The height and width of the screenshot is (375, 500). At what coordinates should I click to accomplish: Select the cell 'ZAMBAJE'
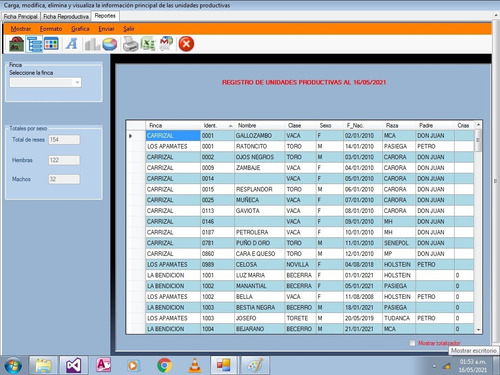(x=259, y=168)
